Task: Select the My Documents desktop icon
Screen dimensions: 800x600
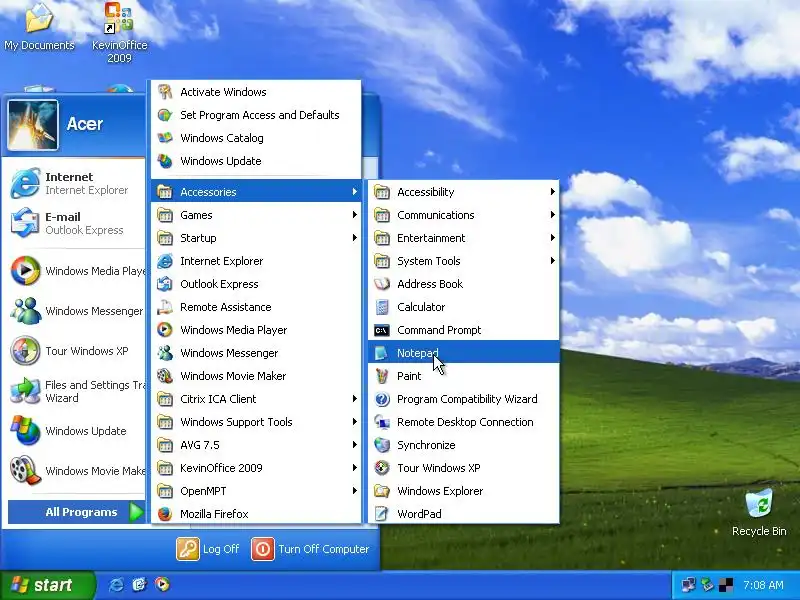Action: coord(39,27)
